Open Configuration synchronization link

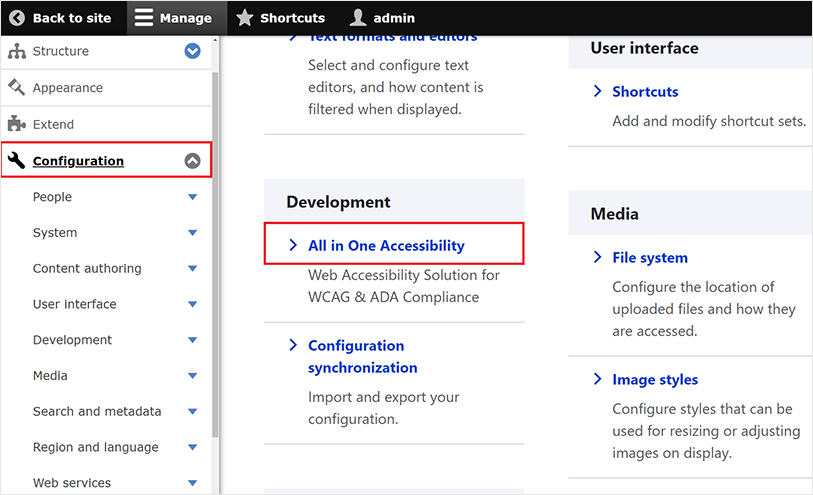click(x=363, y=357)
